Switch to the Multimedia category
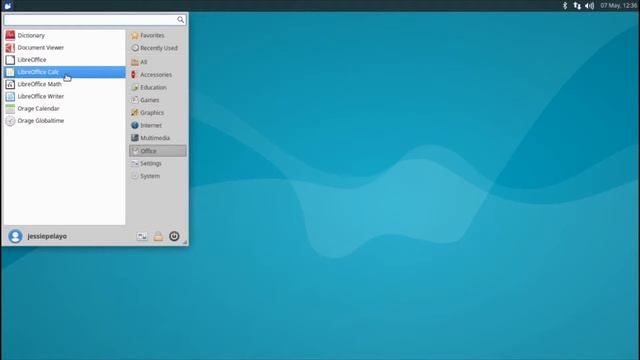This screenshot has width=640, height=360. tap(158, 138)
